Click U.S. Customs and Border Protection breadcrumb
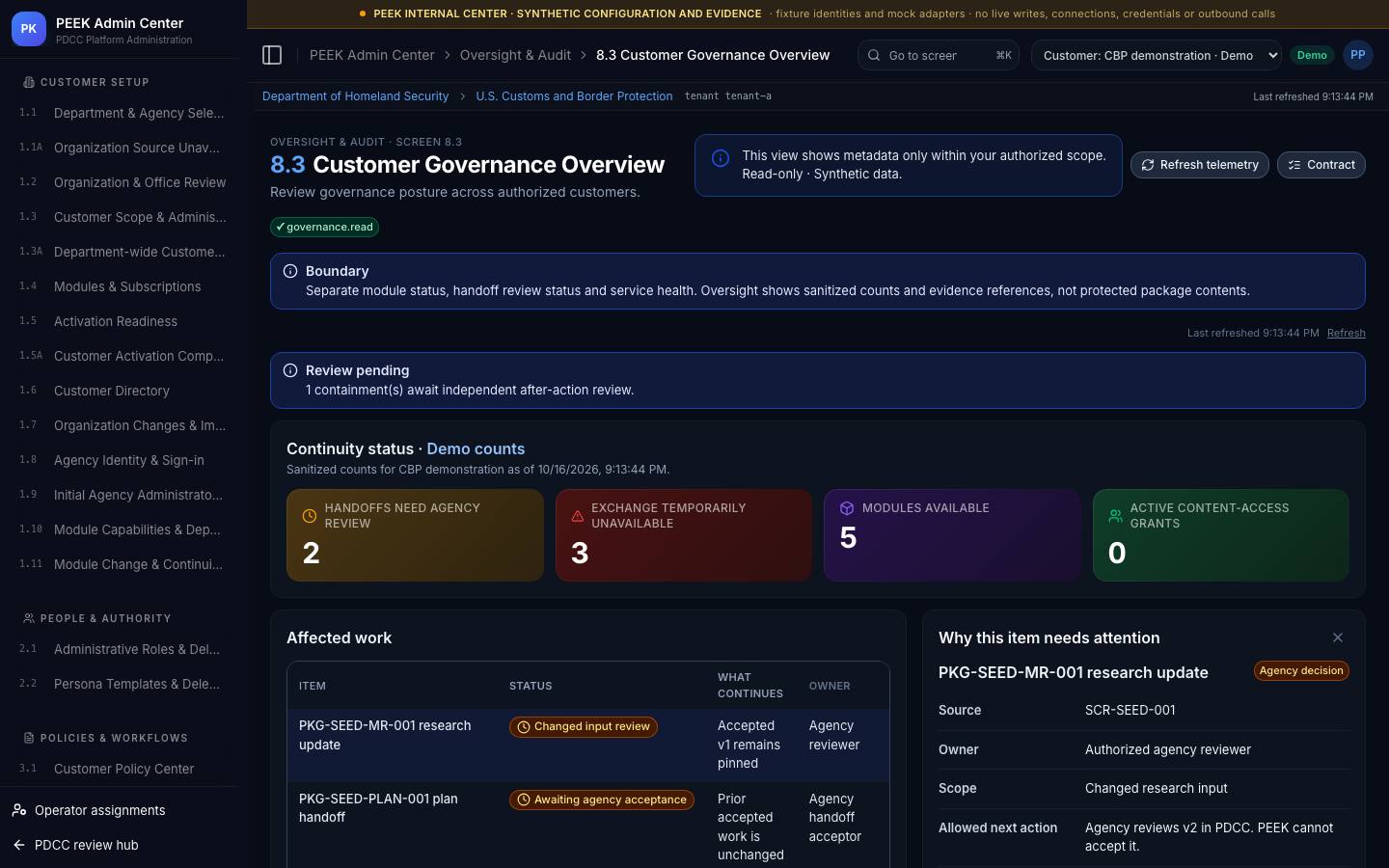This screenshot has width=1389, height=868. (x=574, y=96)
